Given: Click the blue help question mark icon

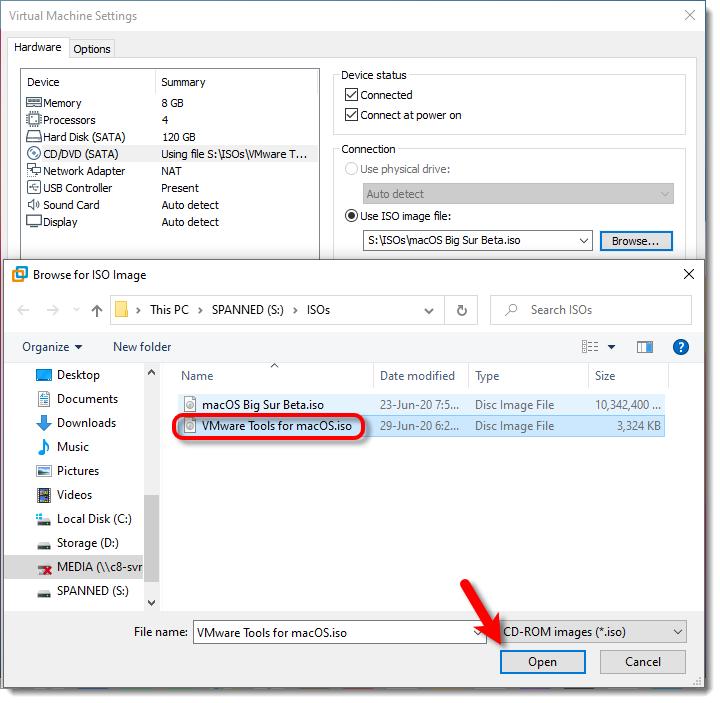Looking at the screenshot, I should (681, 347).
